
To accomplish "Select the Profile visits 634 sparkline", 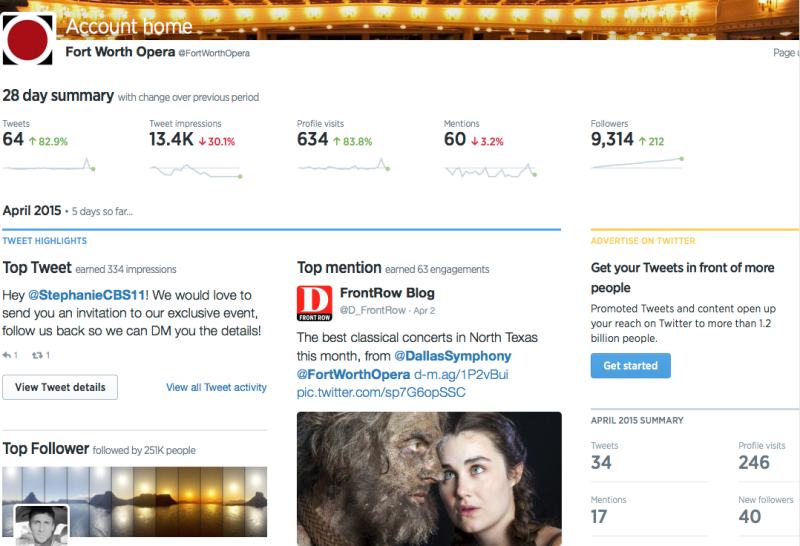I will click(342, 166).
